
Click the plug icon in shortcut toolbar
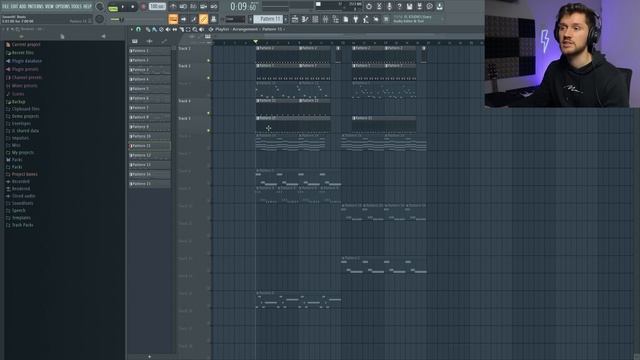pyautogui.click(x=356, y=19)
